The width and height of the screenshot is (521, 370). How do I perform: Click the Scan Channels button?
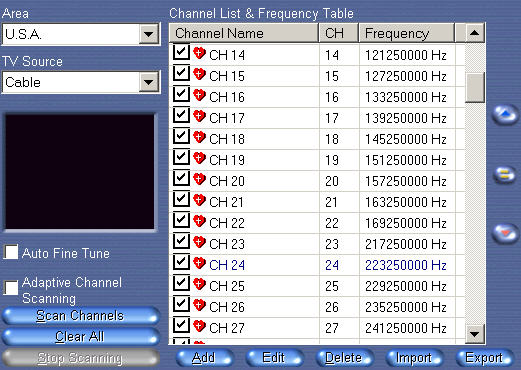pos(80,315)
